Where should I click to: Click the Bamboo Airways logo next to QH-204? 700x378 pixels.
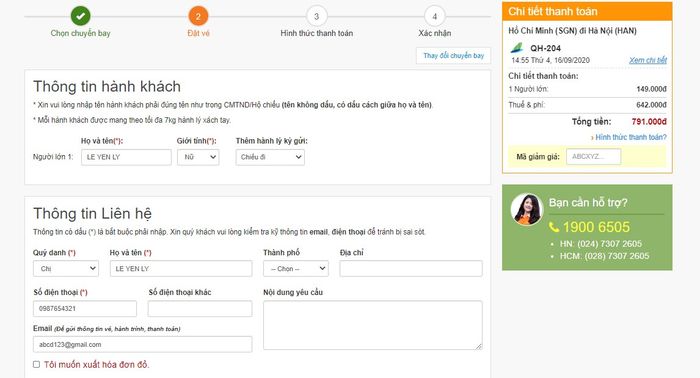[x=517, y=48]
